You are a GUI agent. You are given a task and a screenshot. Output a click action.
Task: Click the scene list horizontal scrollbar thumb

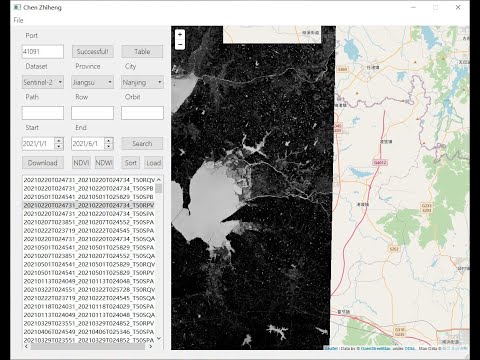[88, 347]
